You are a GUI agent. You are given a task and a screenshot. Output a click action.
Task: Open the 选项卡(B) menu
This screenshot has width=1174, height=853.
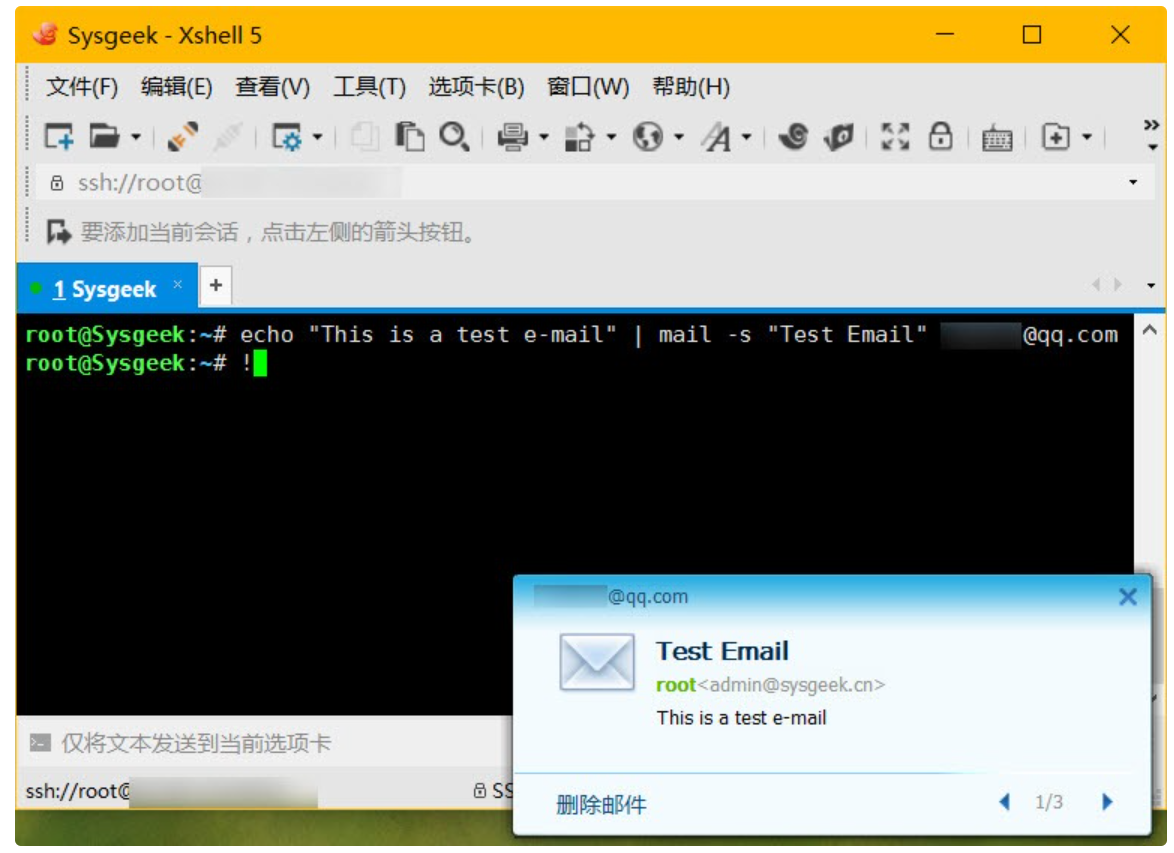click(x=476, y=87)
